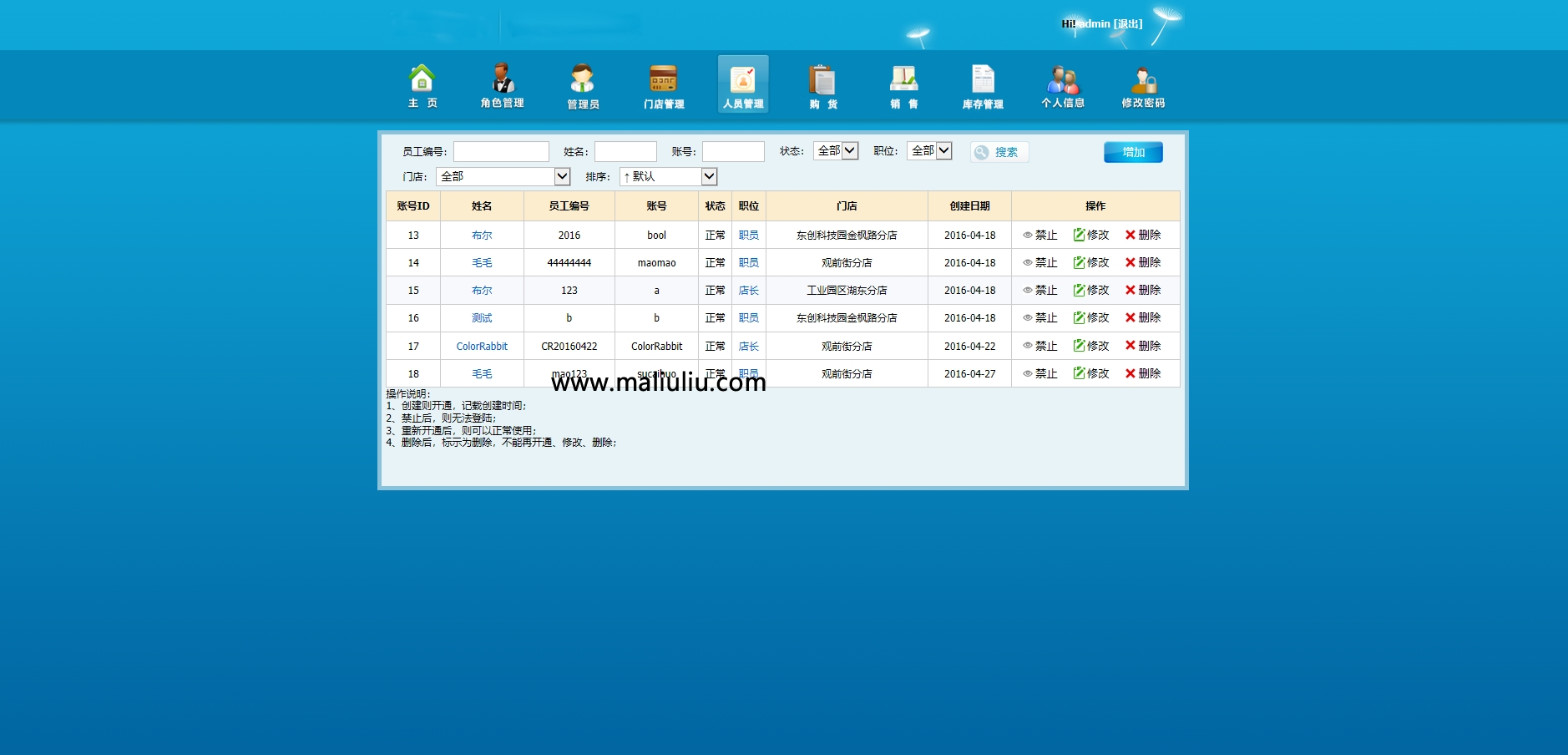
Task: Switch to the 人员管理 tab
Action: (742, 84)
